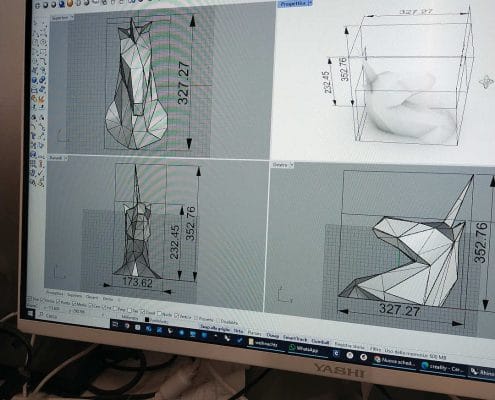Screen dimensions: 495x400
Task: Open the Superiore viewport title dropdown arrow
Action: pyautogui.click(x=72, y=17)
